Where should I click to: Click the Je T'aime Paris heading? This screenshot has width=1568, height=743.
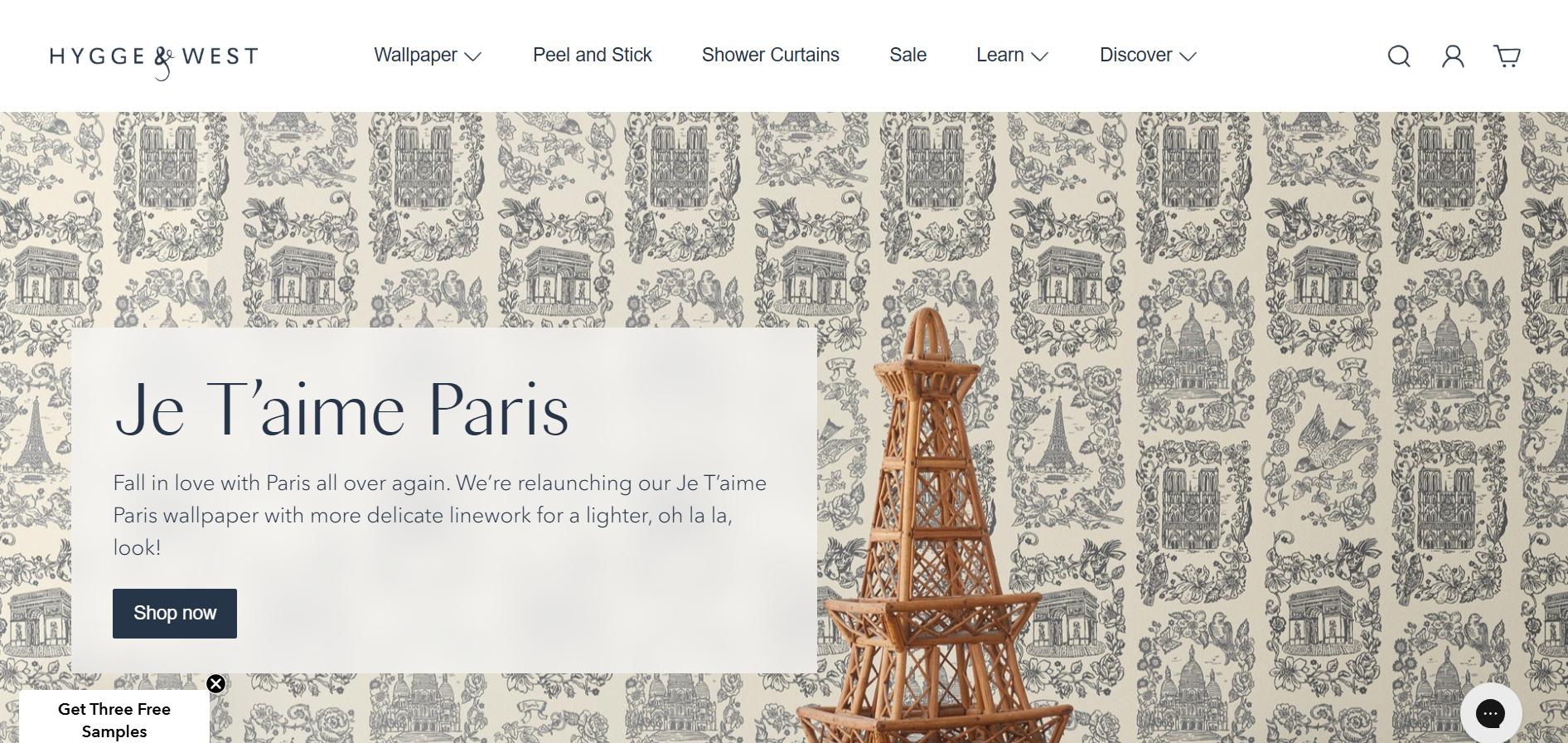coord(341,409)
